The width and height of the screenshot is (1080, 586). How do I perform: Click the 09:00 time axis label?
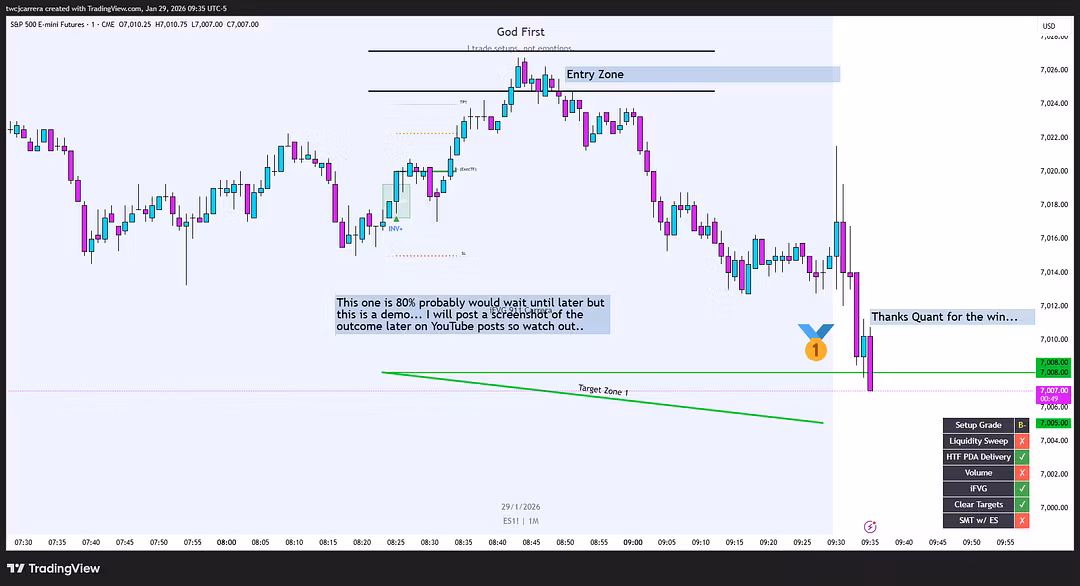[x=633, y=543]
